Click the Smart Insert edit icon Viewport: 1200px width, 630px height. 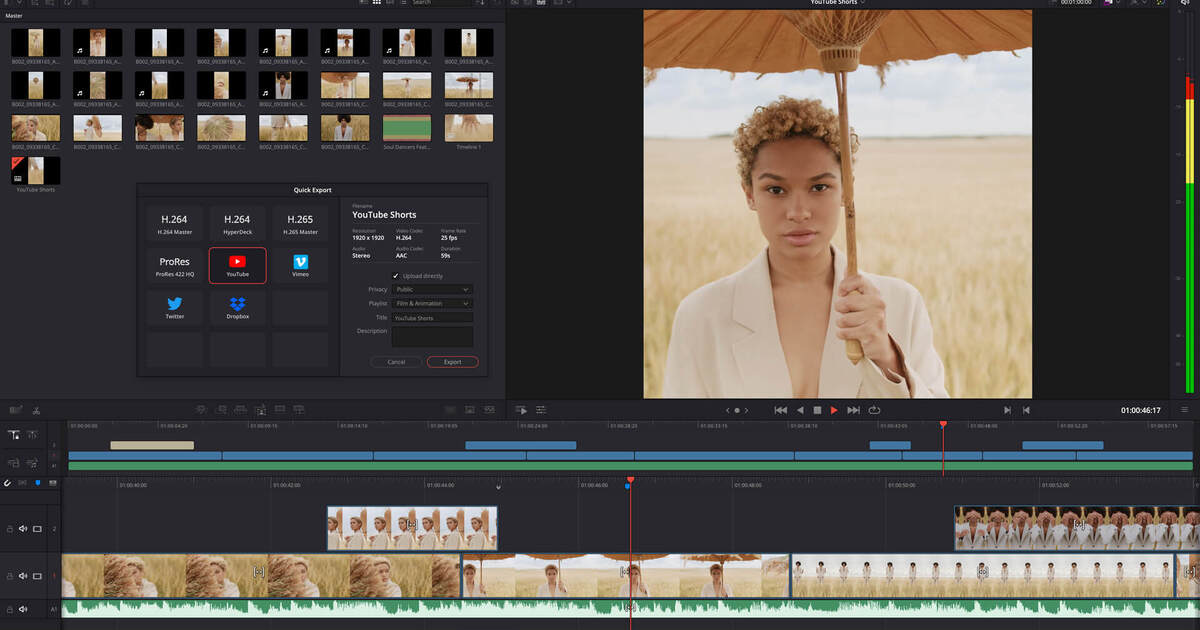(201, 410)
